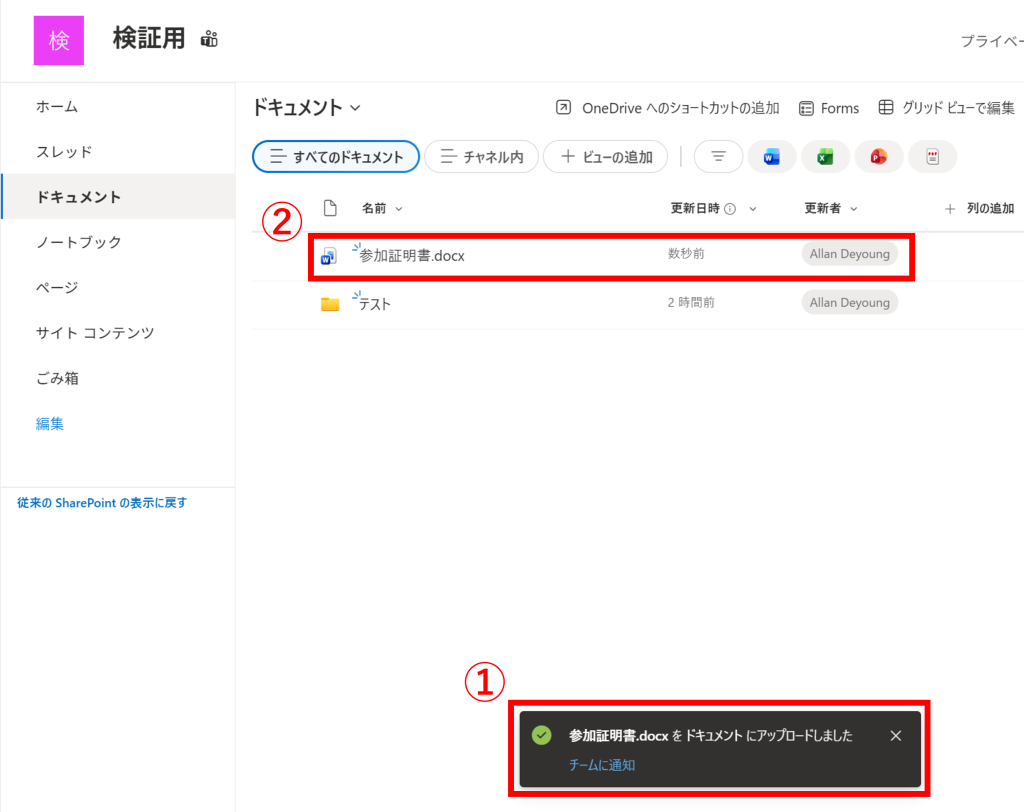Filter documents by PowerPoint file type
1024x812 pixels.
(x=878, y=157)
